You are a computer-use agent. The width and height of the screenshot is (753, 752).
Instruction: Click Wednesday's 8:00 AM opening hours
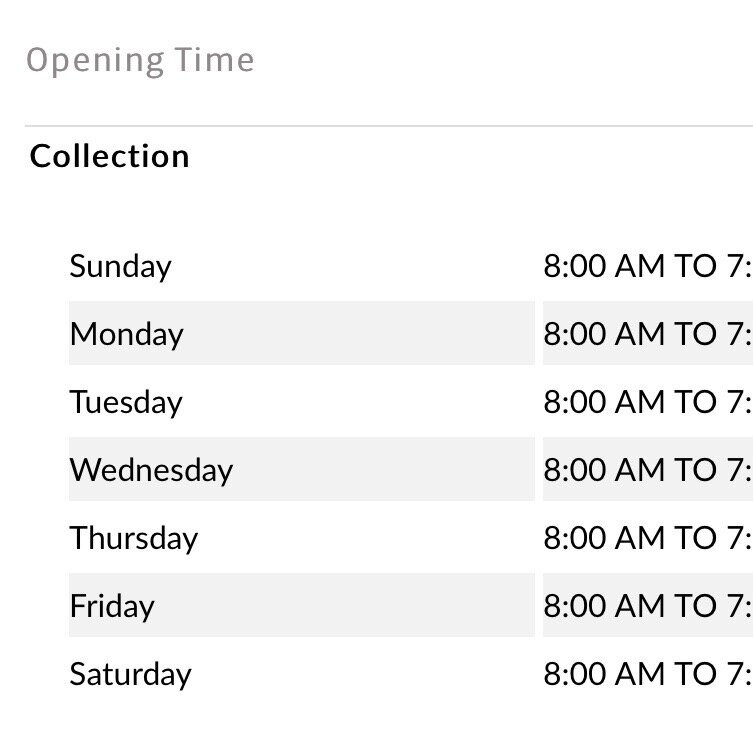[648, 469]
